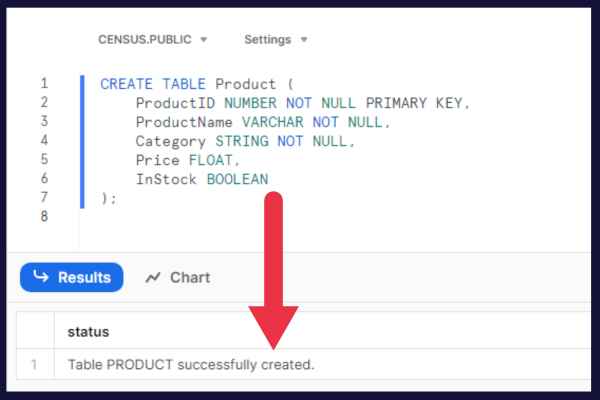This screenshot has height=400, width=600.
Task: Click the Settings dropdown arrow icon
Action: click(x=304, y=39)
